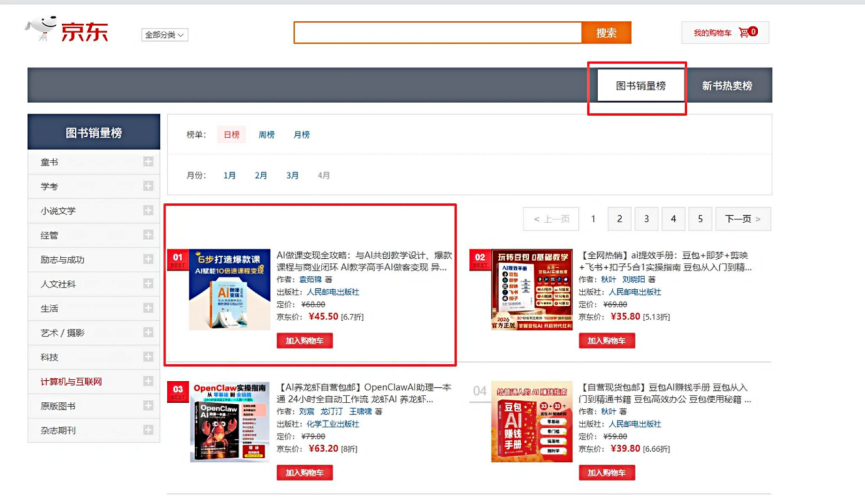Add rank 04 豆包AI book to cart

(x=606, y=473)
